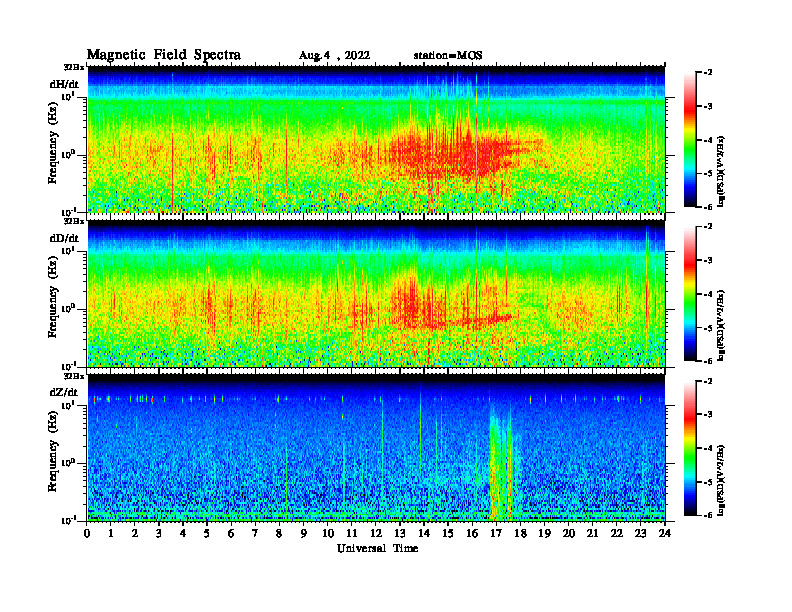Viewport: 792px width, 612px height.
Task: Click the dD/dt color bar PSD axis label
Action: 721,325
